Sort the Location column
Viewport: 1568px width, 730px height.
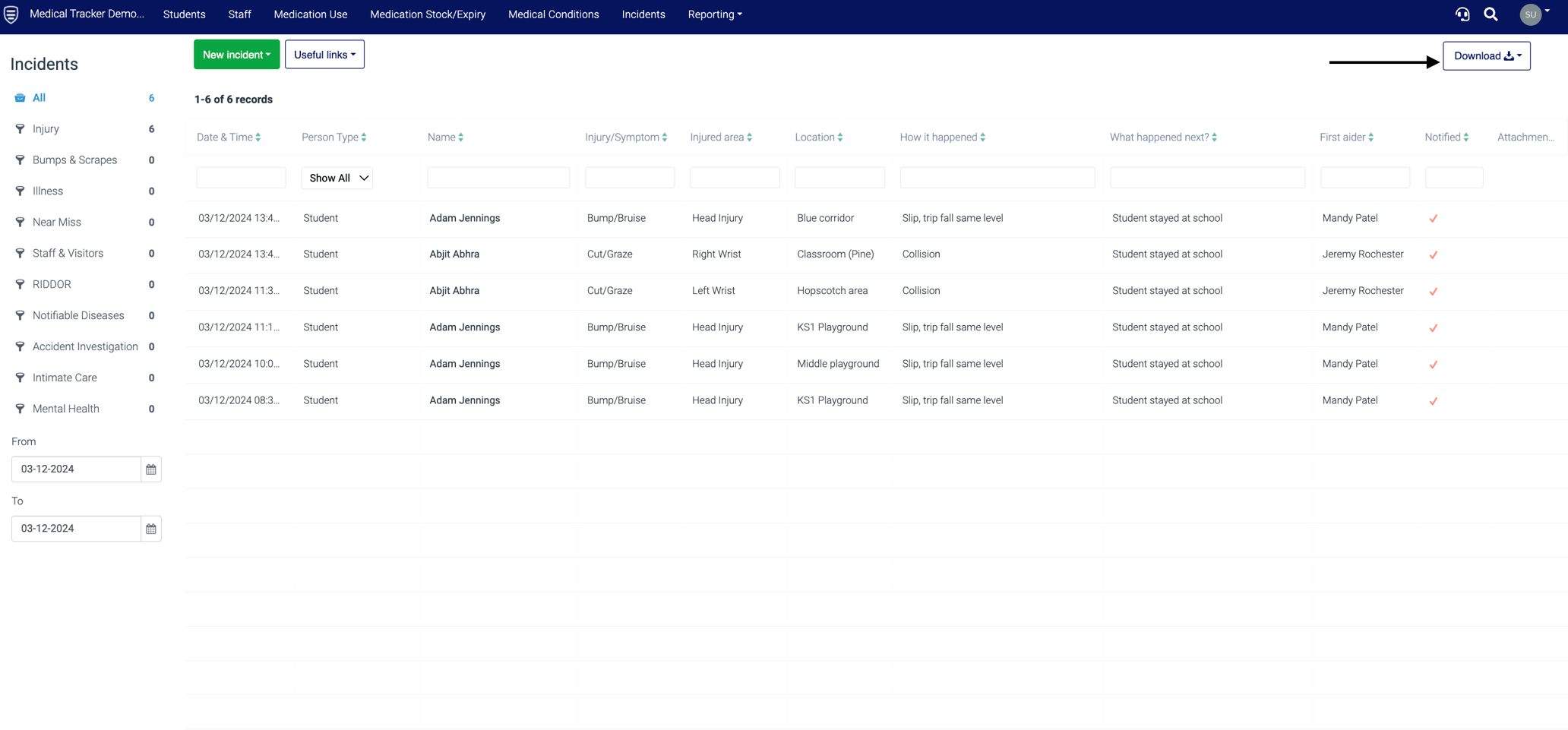[x=840, y=137]
